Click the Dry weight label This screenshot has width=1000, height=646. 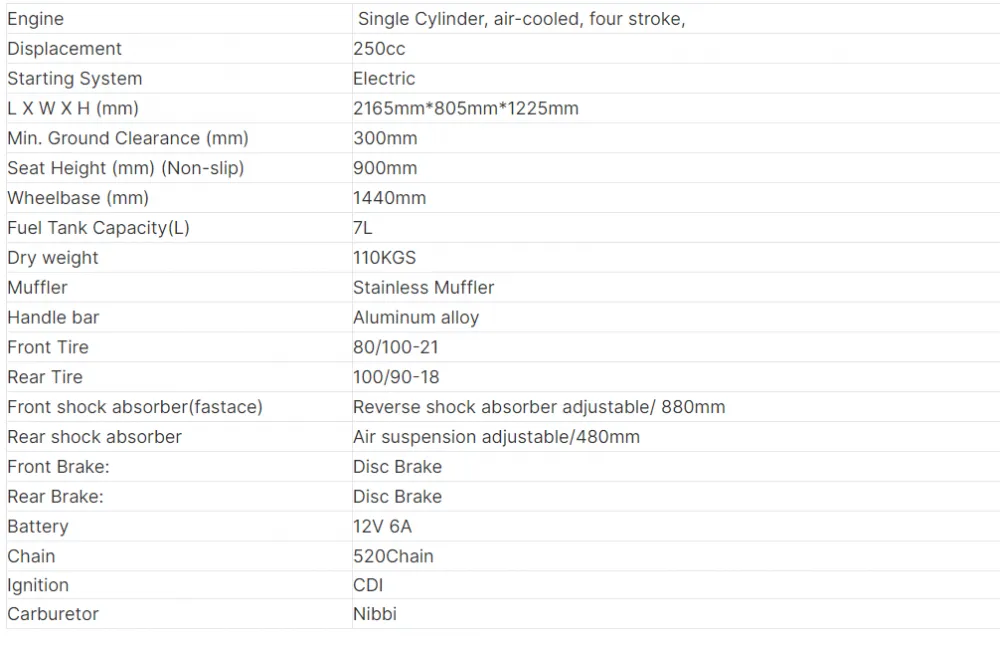pyautogui.click(x=53, y=258)
